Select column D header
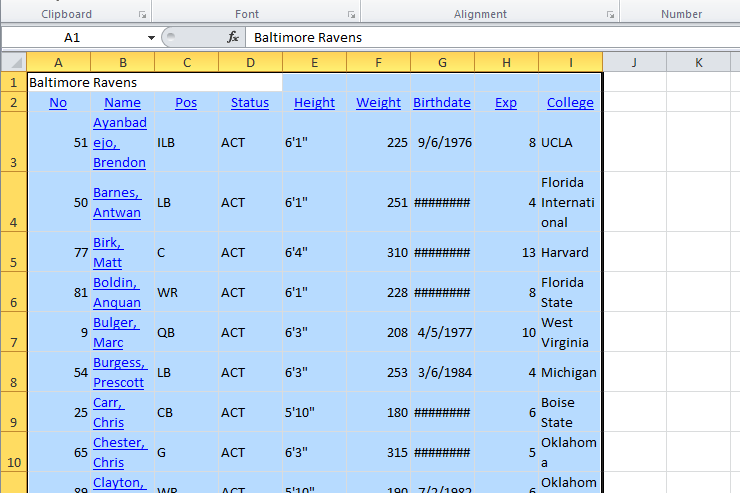Screen dimensions: 740x493 pyautogui.click(x=251, y=62)
